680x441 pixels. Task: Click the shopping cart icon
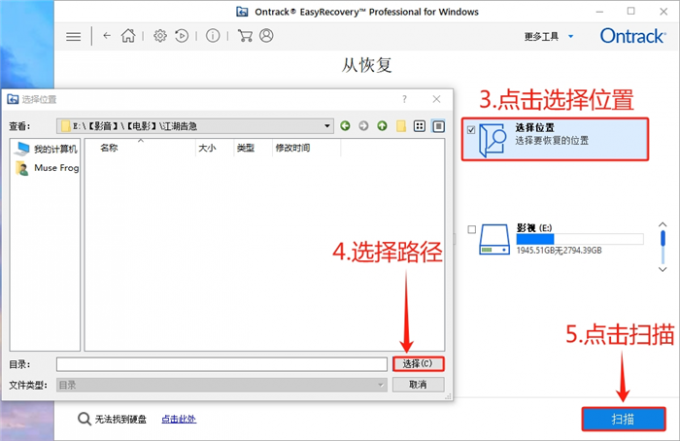point(245,36)
